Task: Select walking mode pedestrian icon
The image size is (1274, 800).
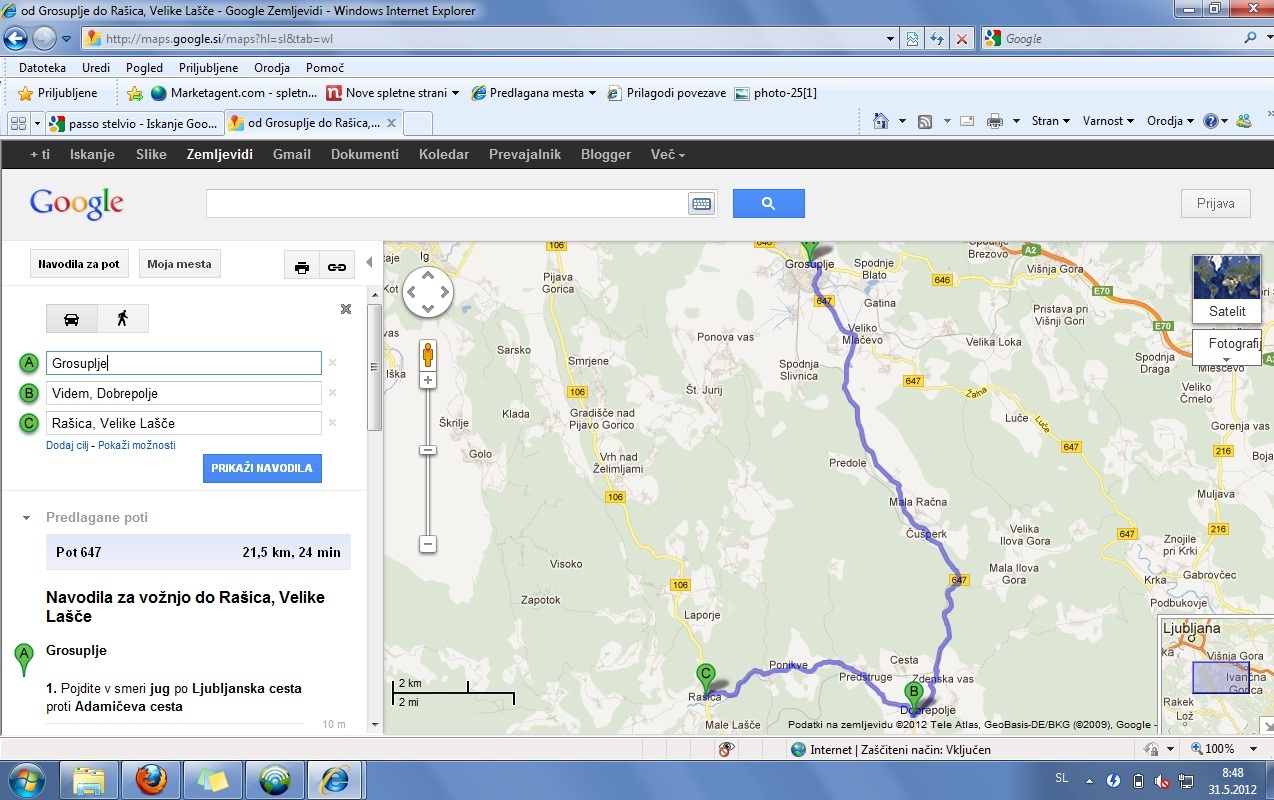Action: pos(123,319)
